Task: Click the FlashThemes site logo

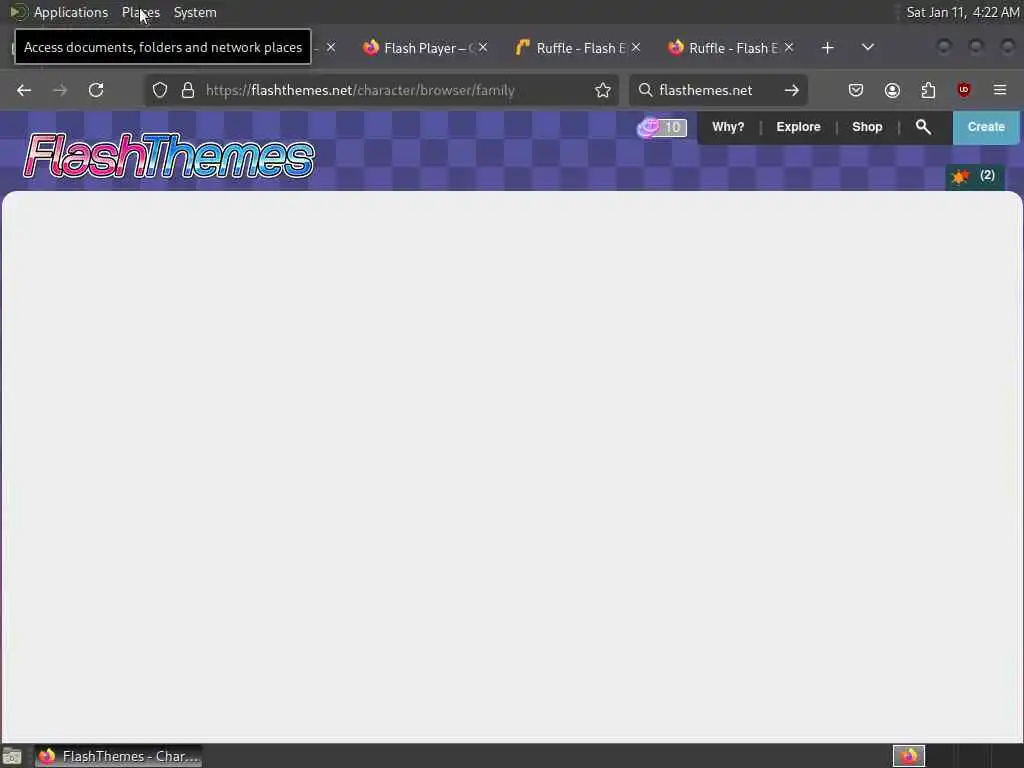Action: coord(168,156)
